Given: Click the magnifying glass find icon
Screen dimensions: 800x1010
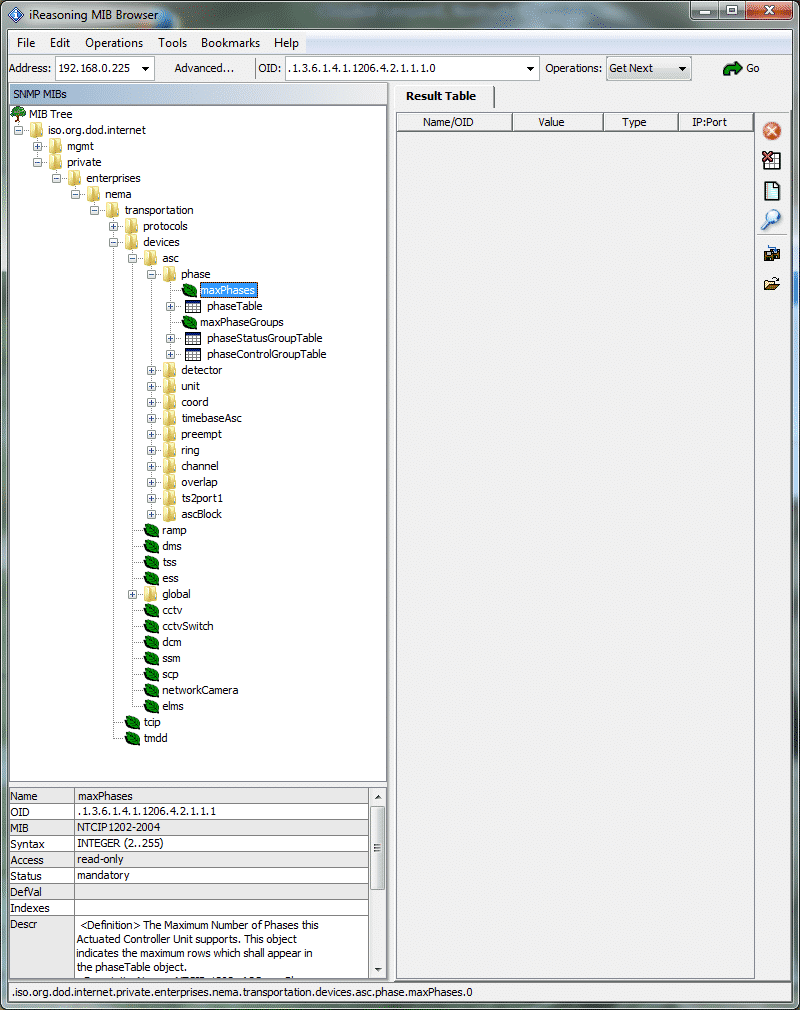Looking at the screenshot, I should 771,221.
